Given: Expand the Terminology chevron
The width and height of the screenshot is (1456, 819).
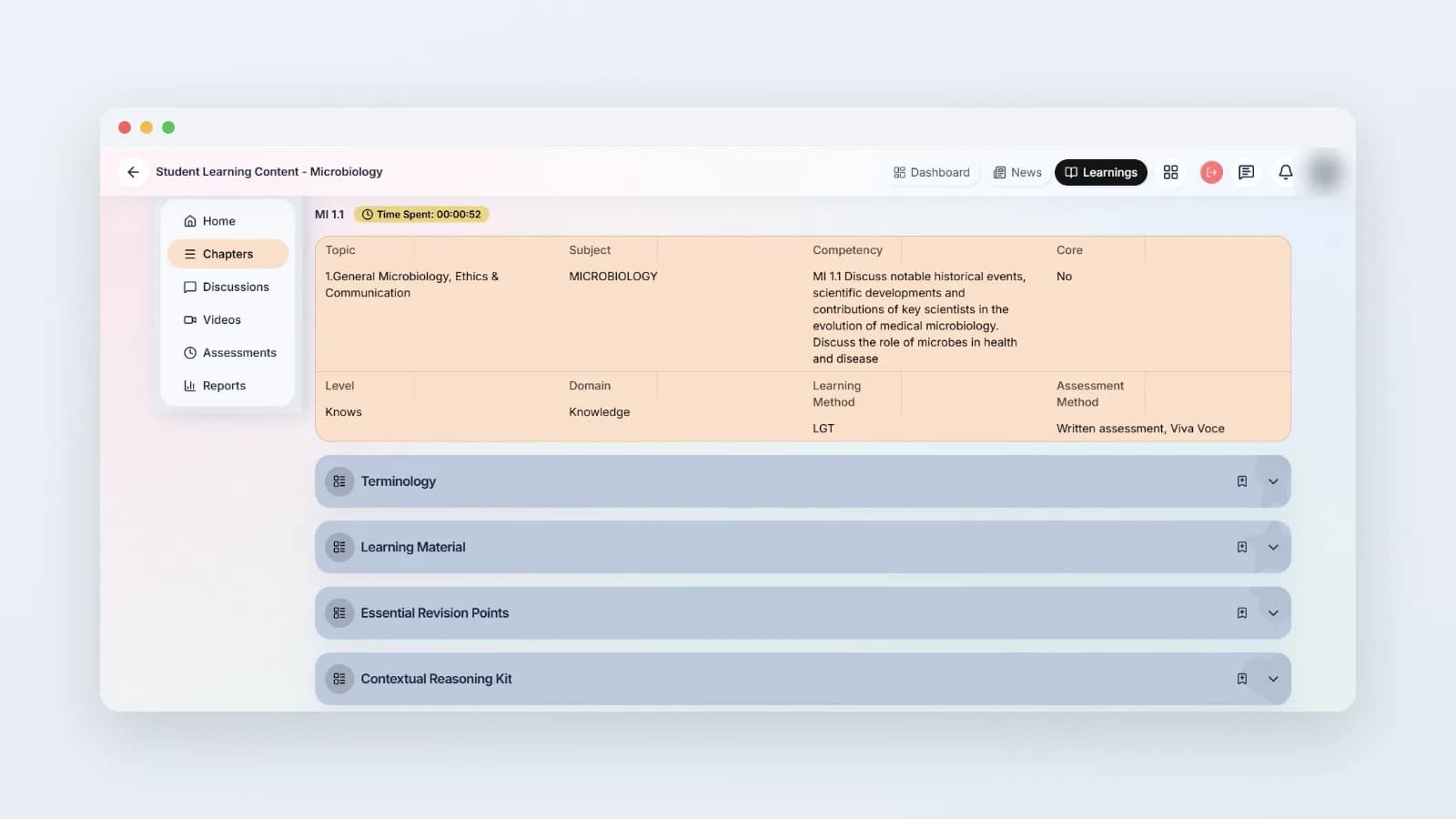Looking at the screenshot, I should point(1273,481).
